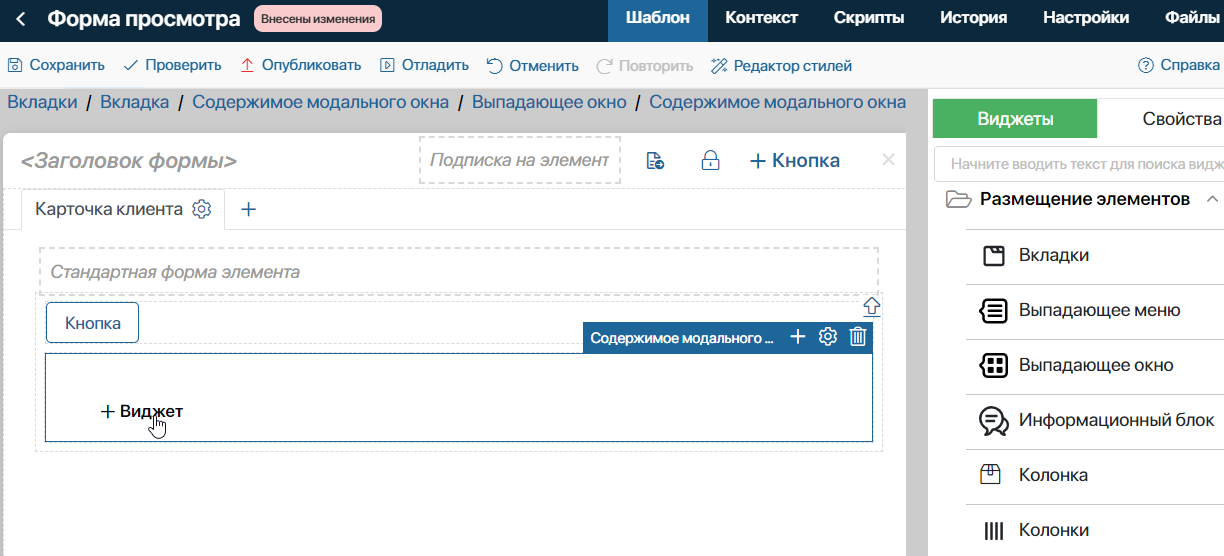
Task: Select the Выпадающее меню widget icon
Action: [x=993, y=310]
